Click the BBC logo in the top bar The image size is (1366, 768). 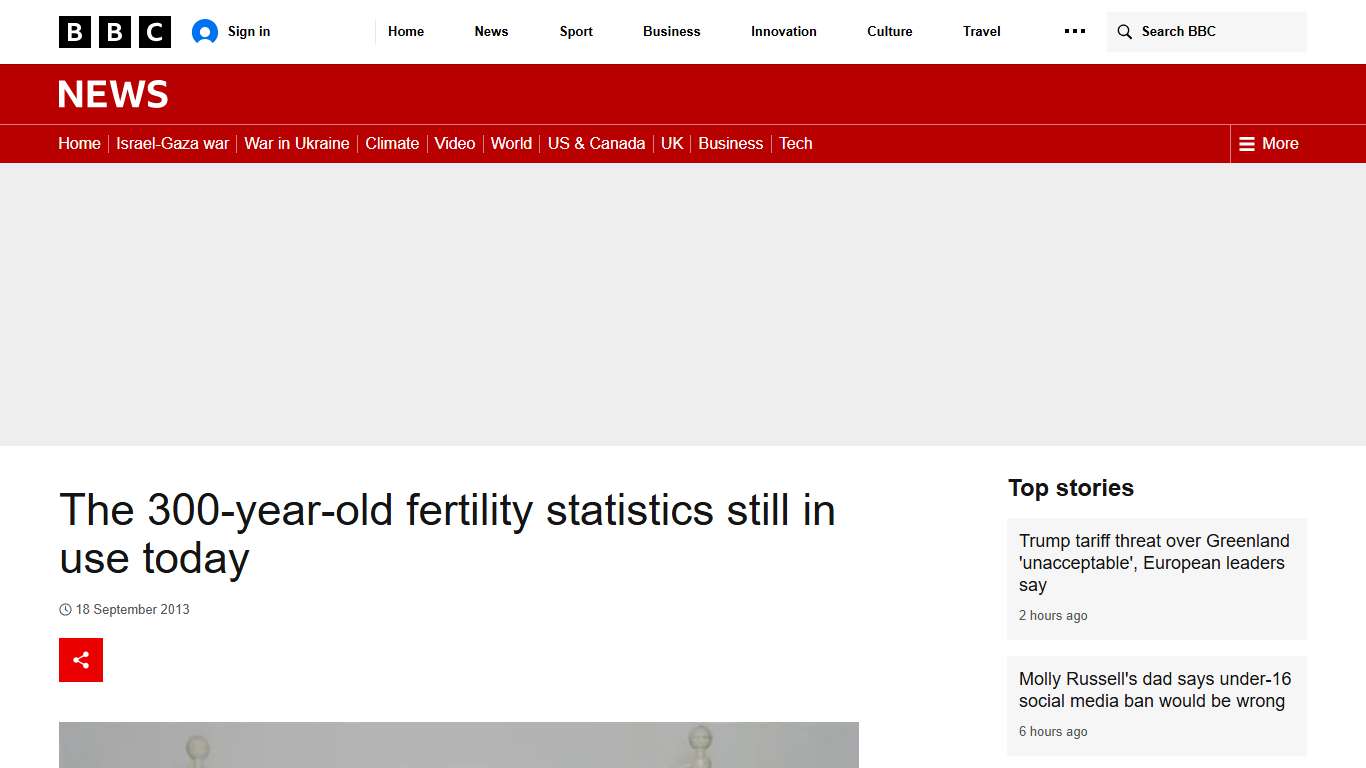click(x=114, y=31)
